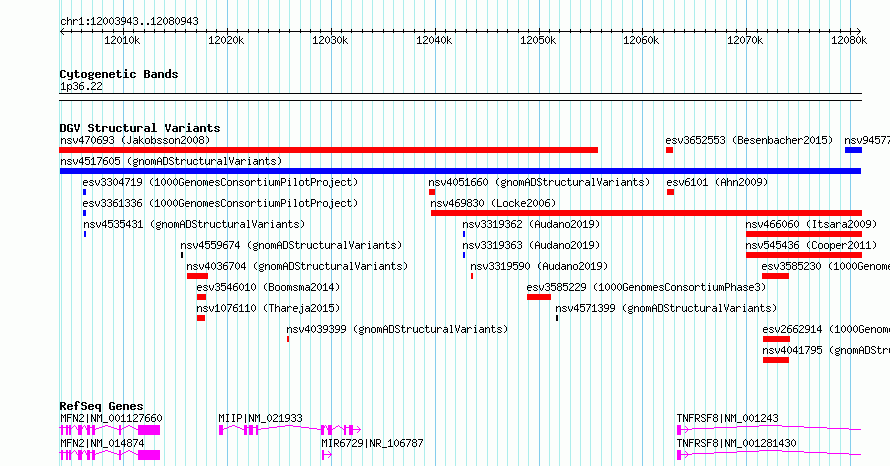Open the first 1000Genomes variant, esv3304719
The width and height of the screenshot is (890, 466).
220,182
